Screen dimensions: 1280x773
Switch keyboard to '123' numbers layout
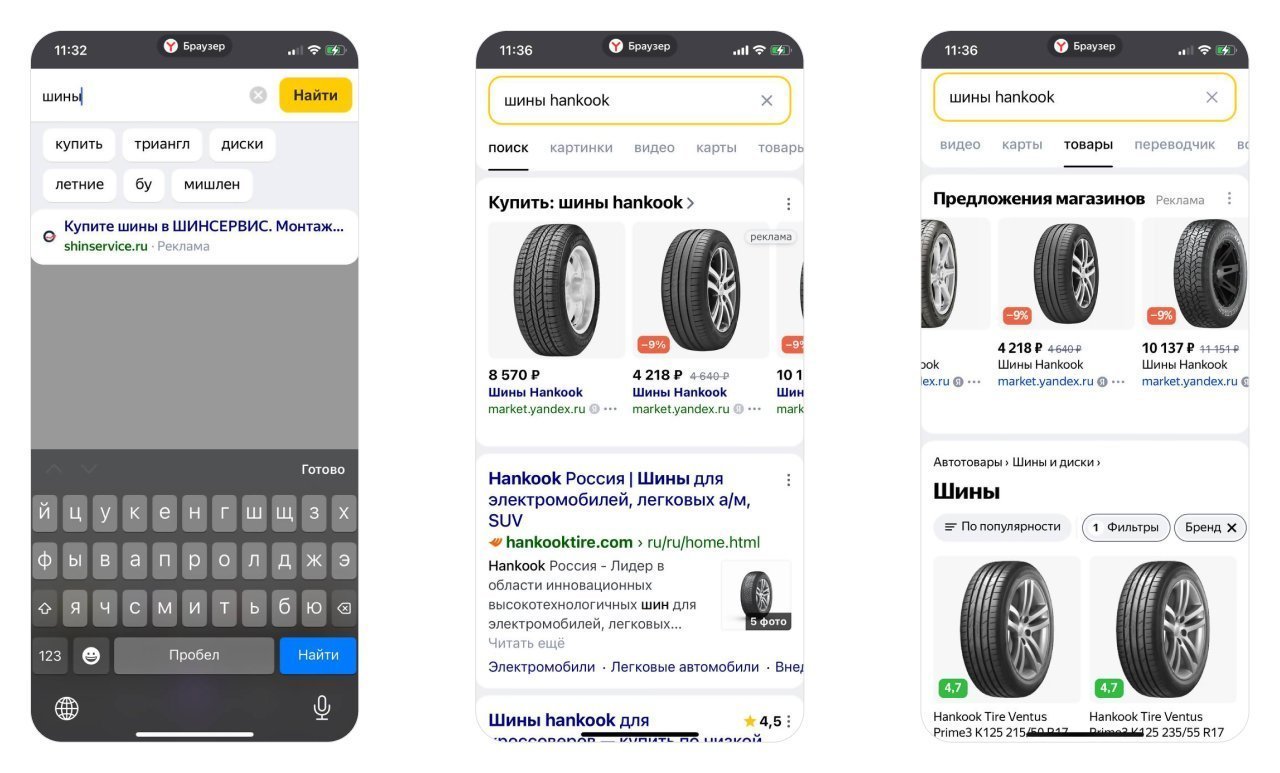click(x=50, y=656)
